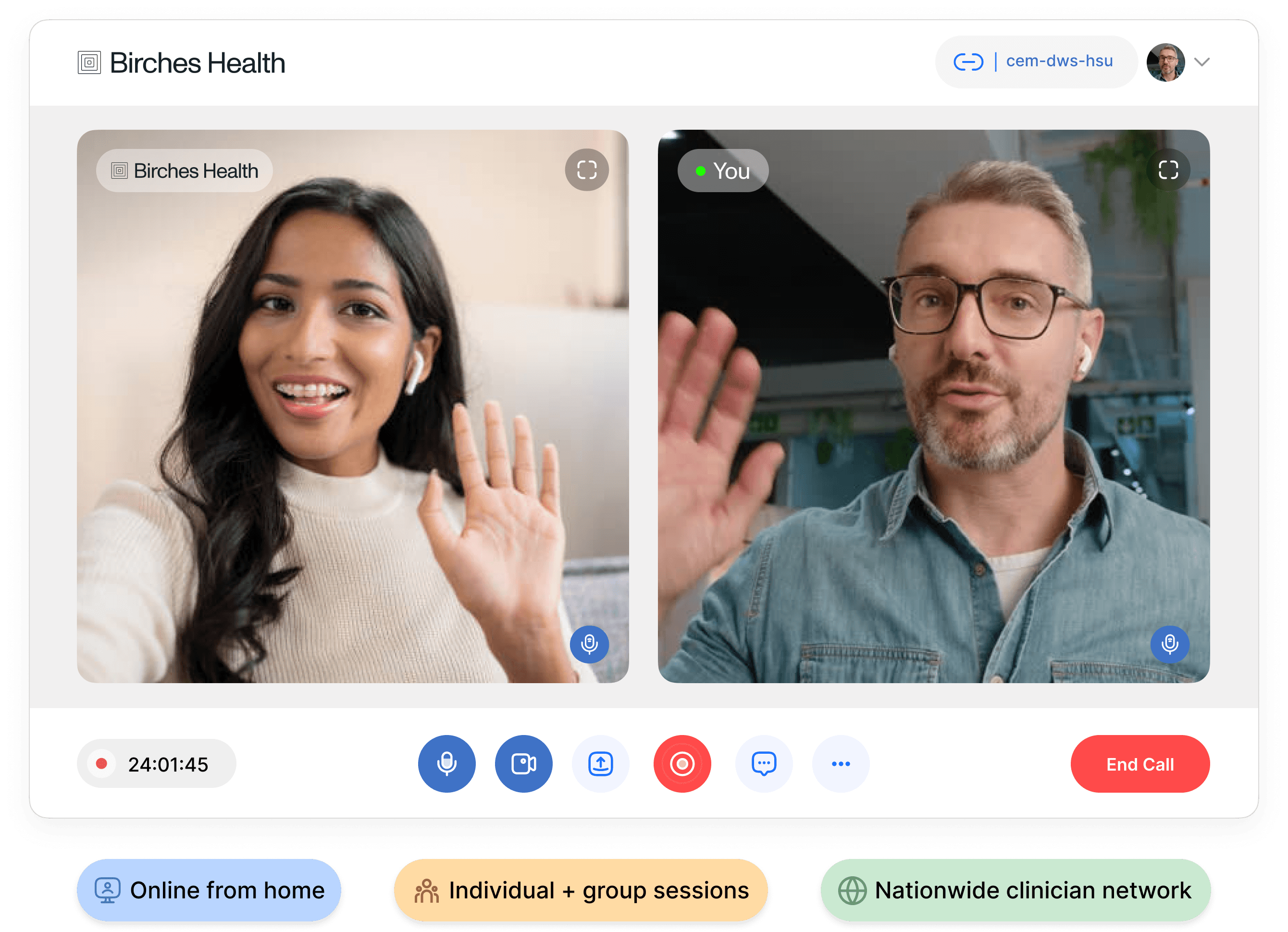Click mic icon on your video tile
Image resolution: width=1288 pixels, height=932 pixels.
point(1169,644)
